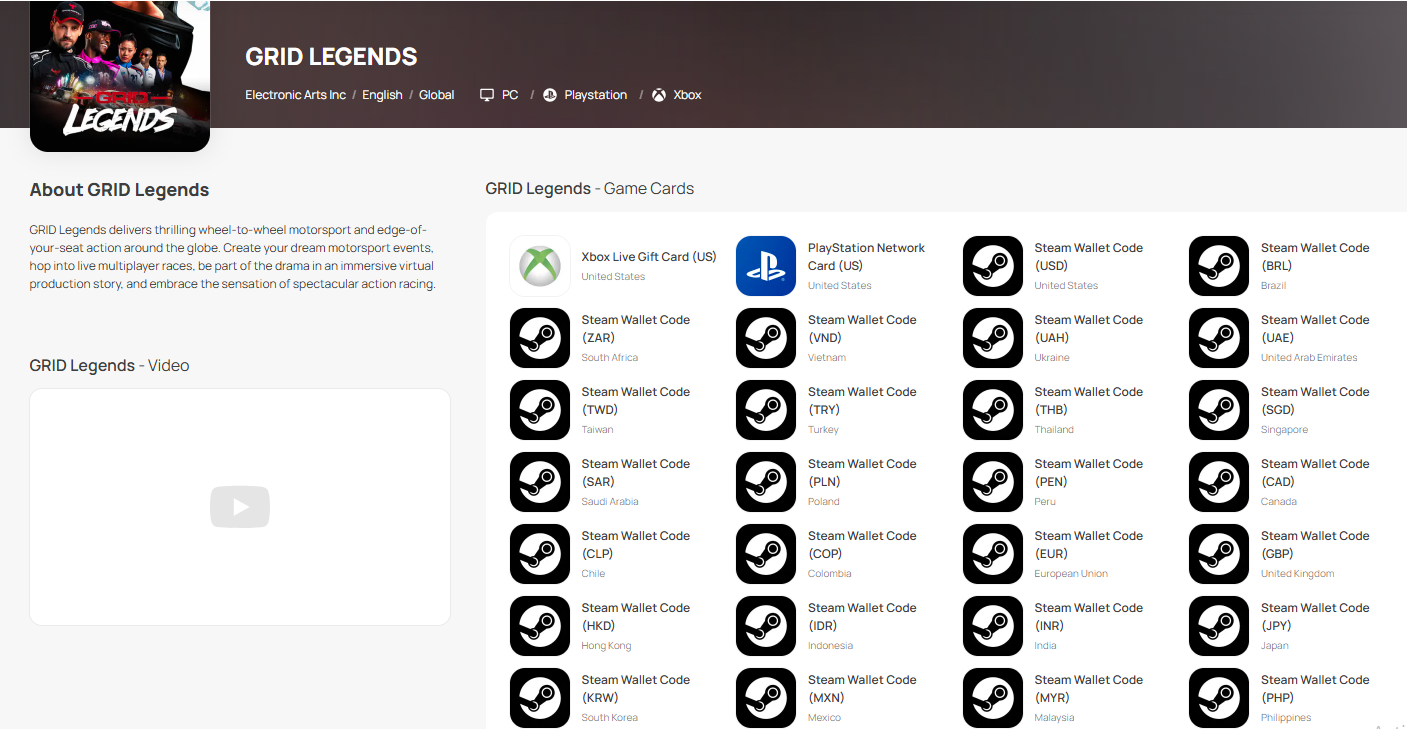Open the GRID Legends cover art thumbnail
Screen dimensions: 1407x729
[120, 75]
